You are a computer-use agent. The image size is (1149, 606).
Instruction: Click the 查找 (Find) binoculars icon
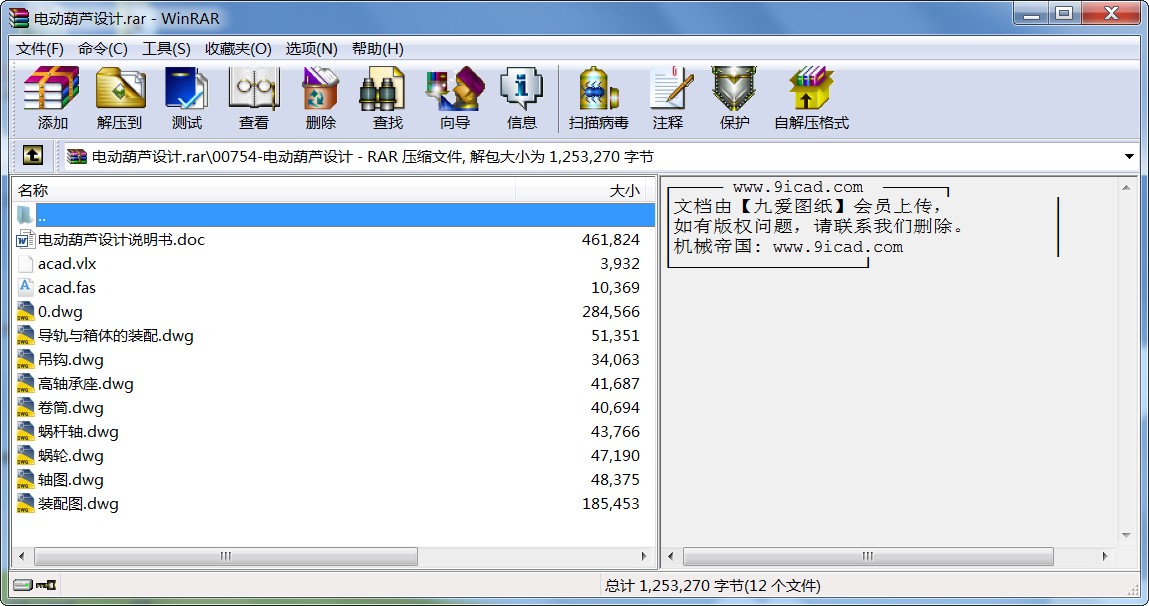(382, 89)
